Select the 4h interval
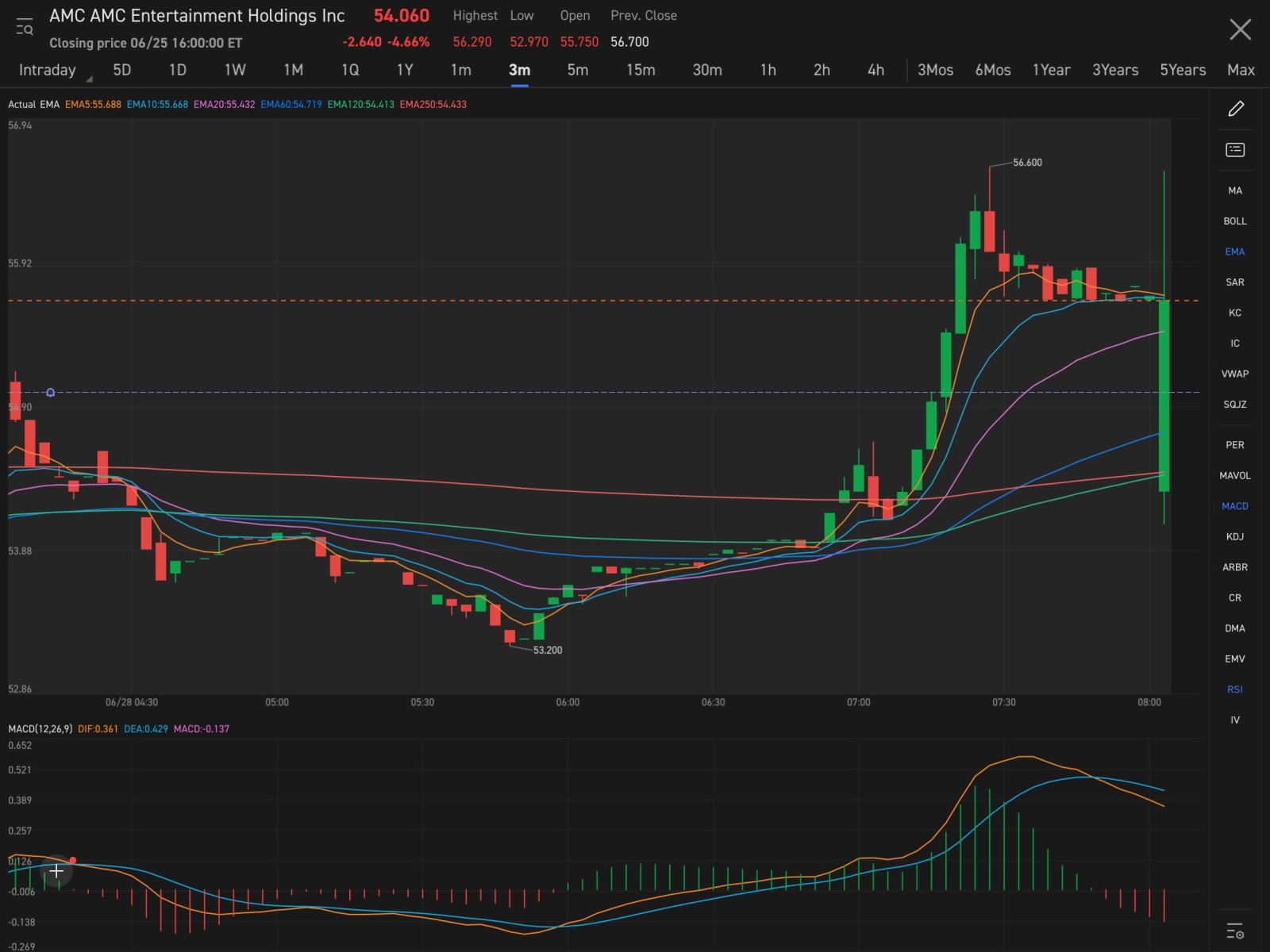The height and width of the screenshot is (952, 1270). 876,70
